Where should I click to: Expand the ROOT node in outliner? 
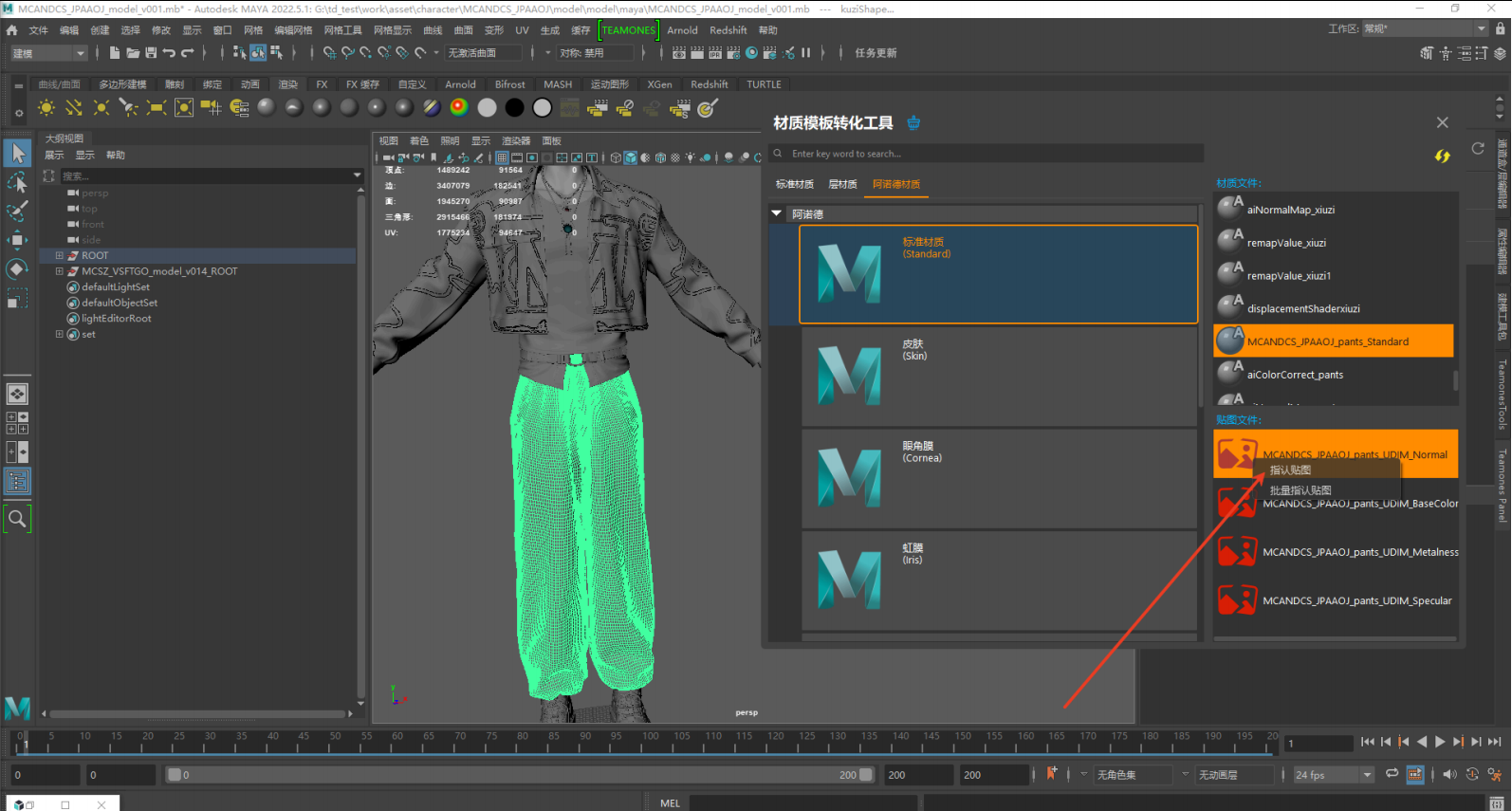click(59, 255)
